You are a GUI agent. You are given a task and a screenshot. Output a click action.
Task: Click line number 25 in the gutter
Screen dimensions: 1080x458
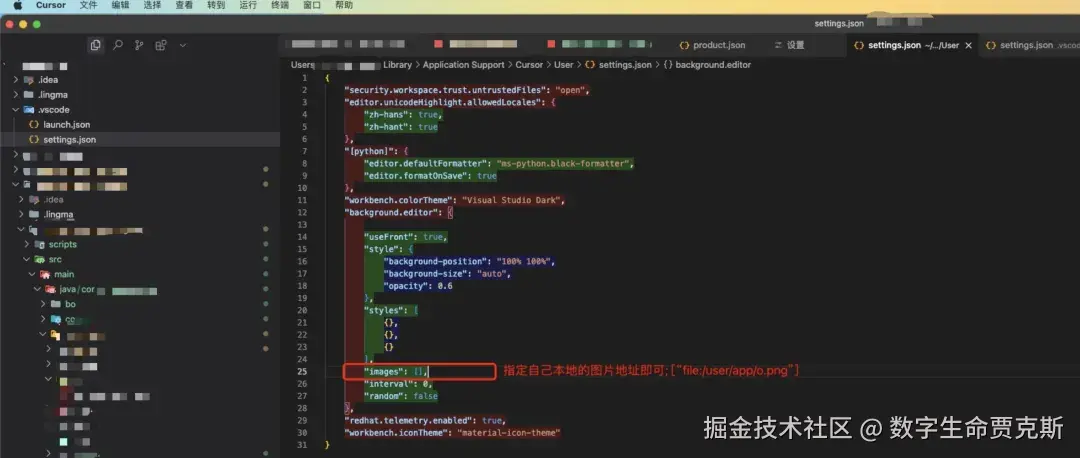tap(302, 372)
